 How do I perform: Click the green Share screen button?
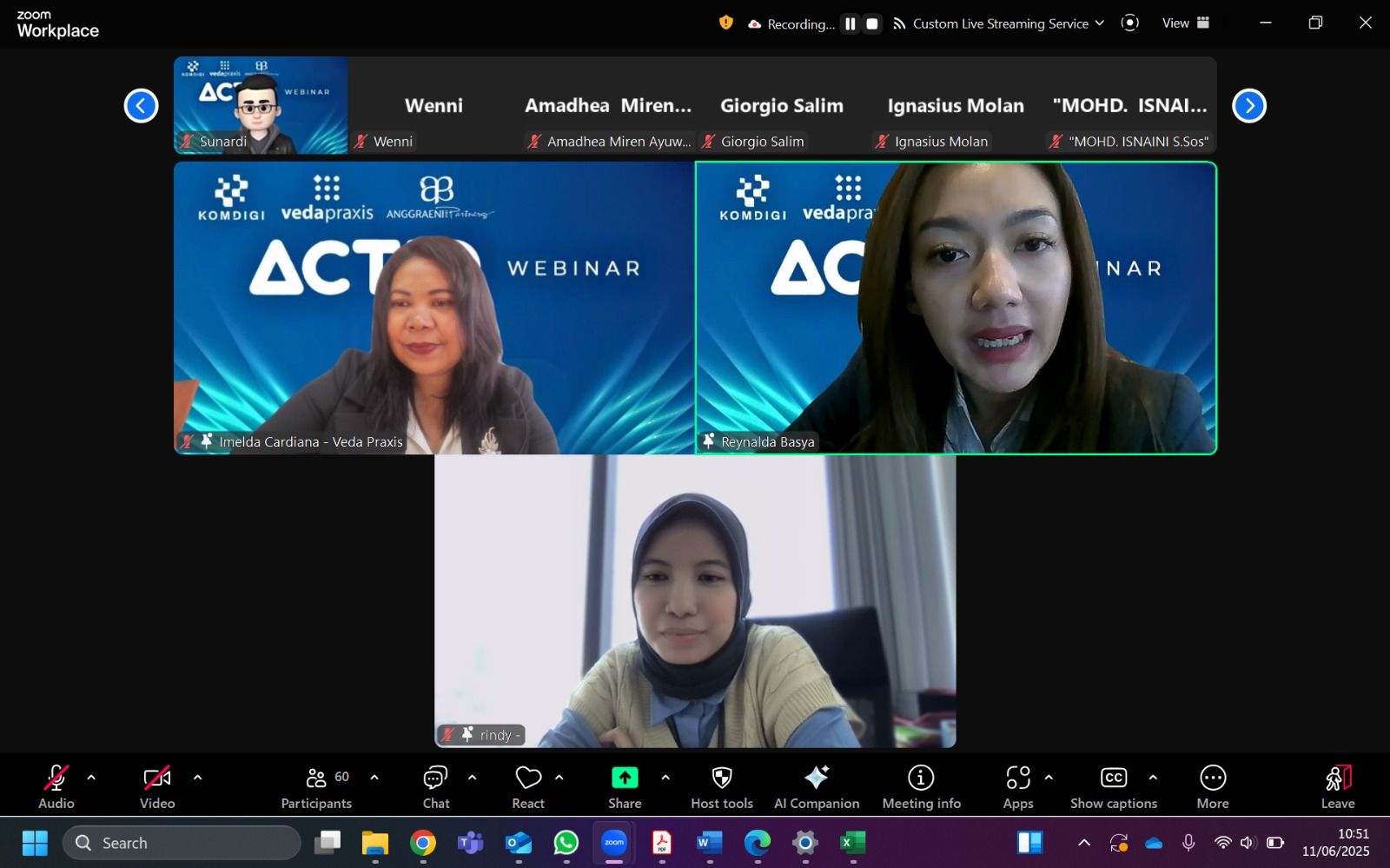click(x=625, y=786)
